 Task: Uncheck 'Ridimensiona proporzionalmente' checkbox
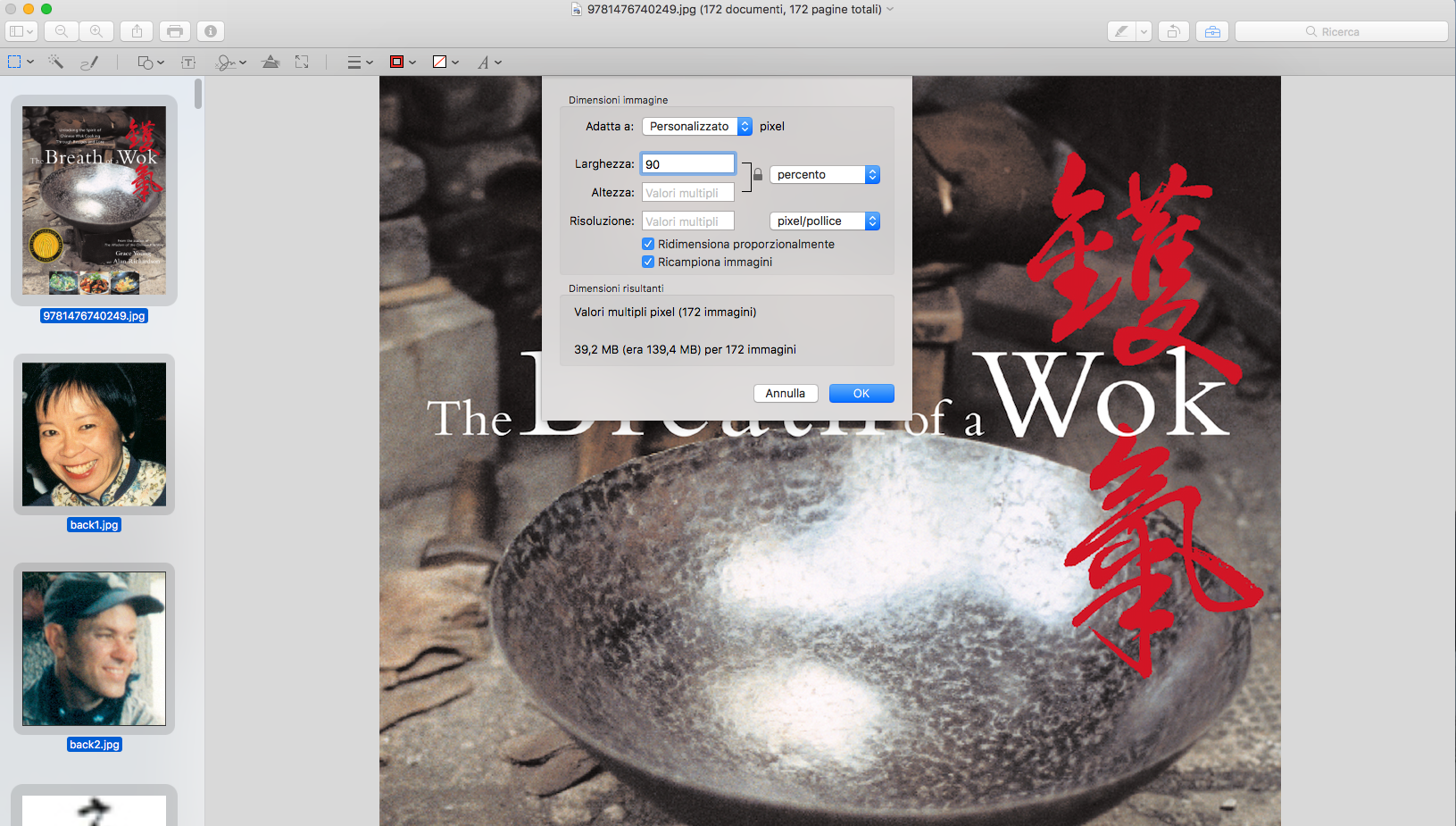648,244
